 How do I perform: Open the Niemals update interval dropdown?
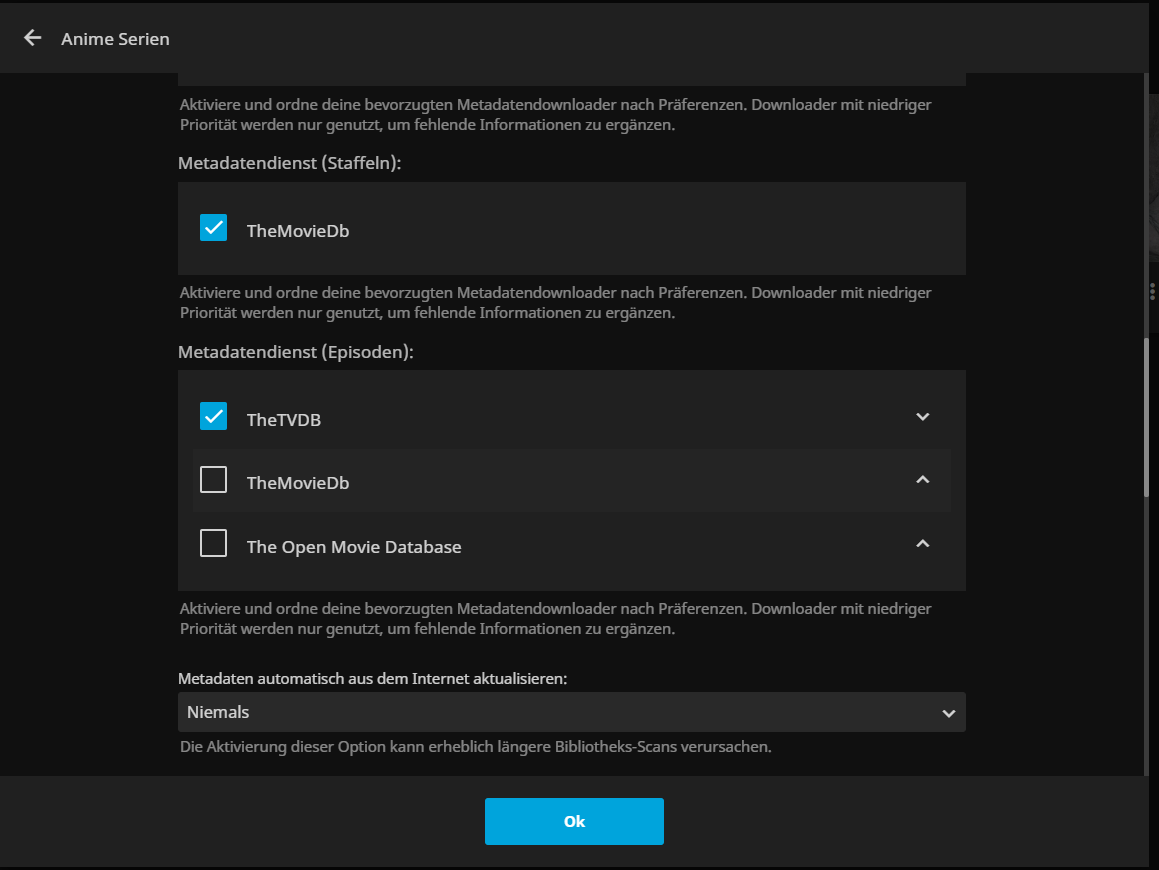pos(560,712)
